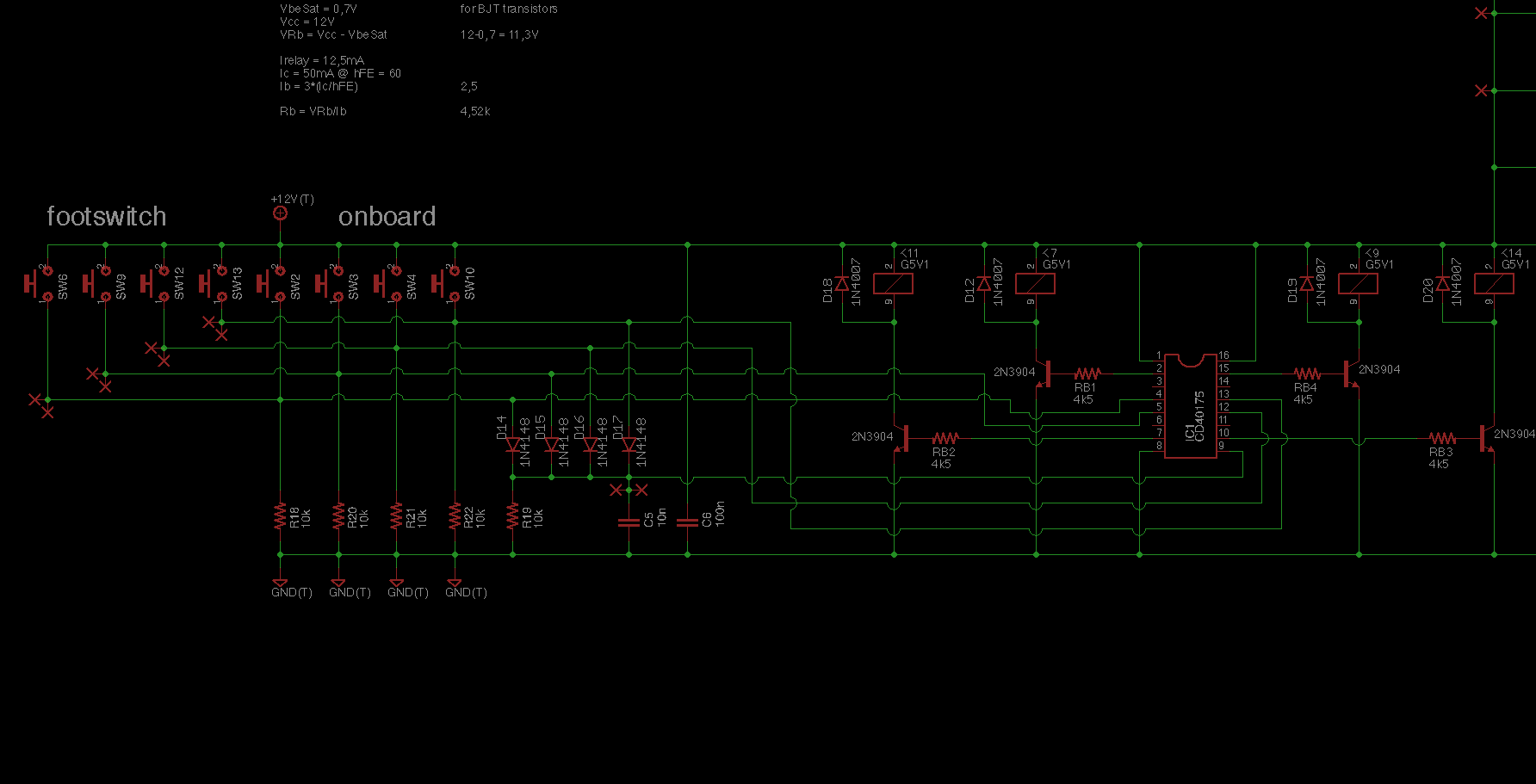
Task: Select the C5 10n capacitor
Action: coord(629,522)
